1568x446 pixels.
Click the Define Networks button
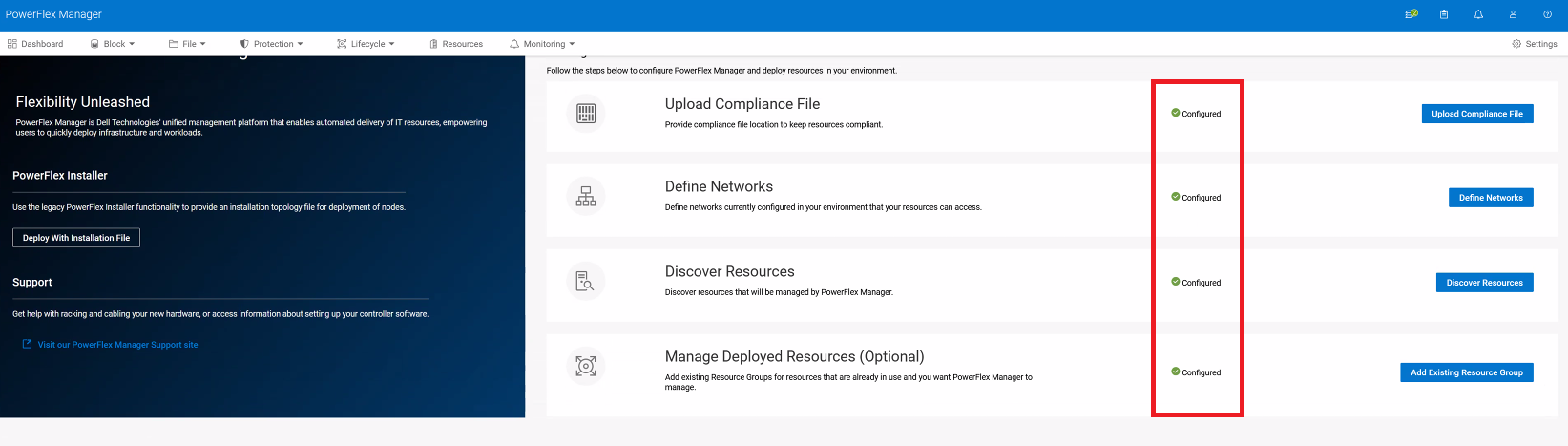pos(1491,198)
